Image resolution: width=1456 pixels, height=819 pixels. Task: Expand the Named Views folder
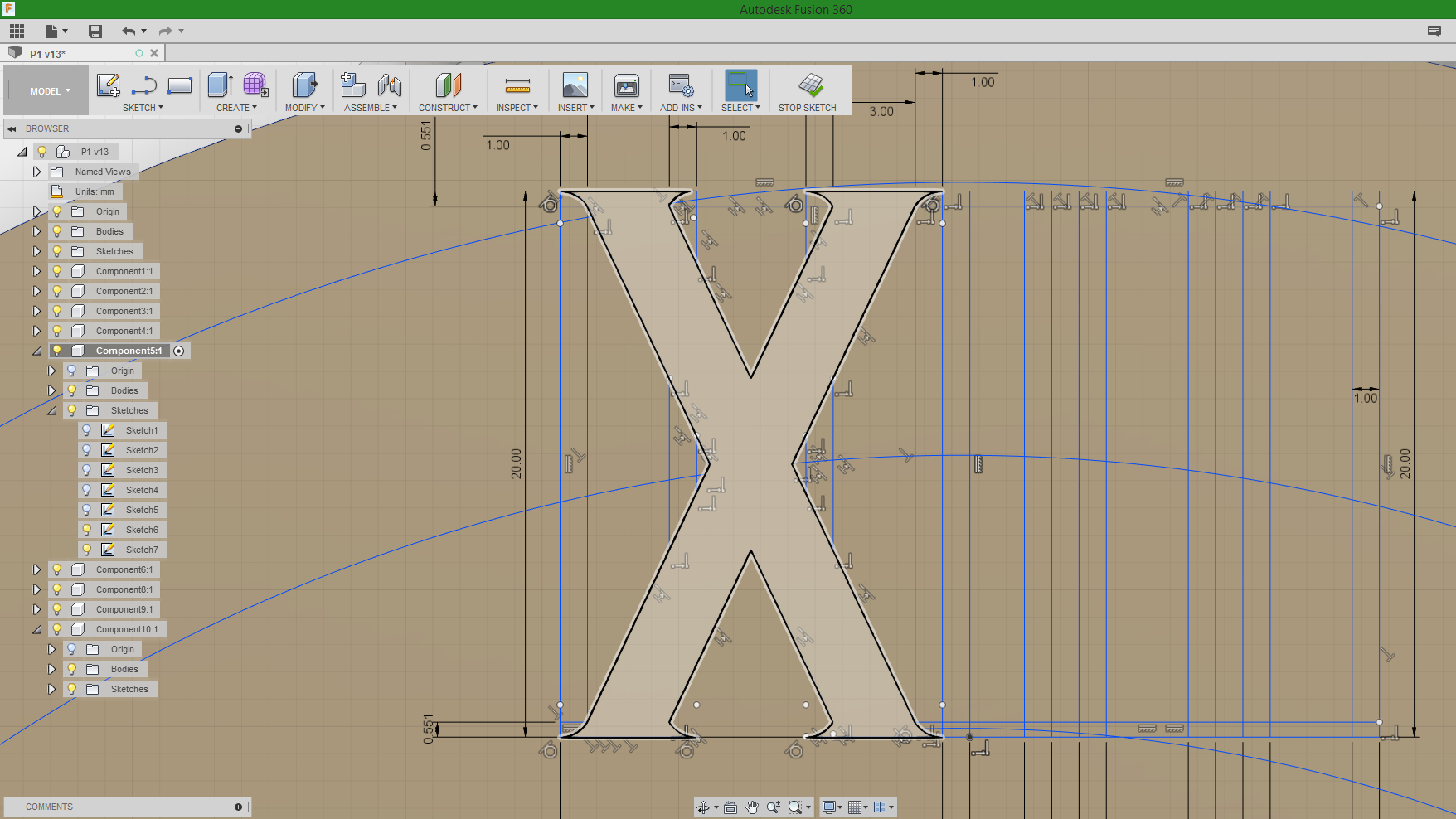click(x=36, y=172)
